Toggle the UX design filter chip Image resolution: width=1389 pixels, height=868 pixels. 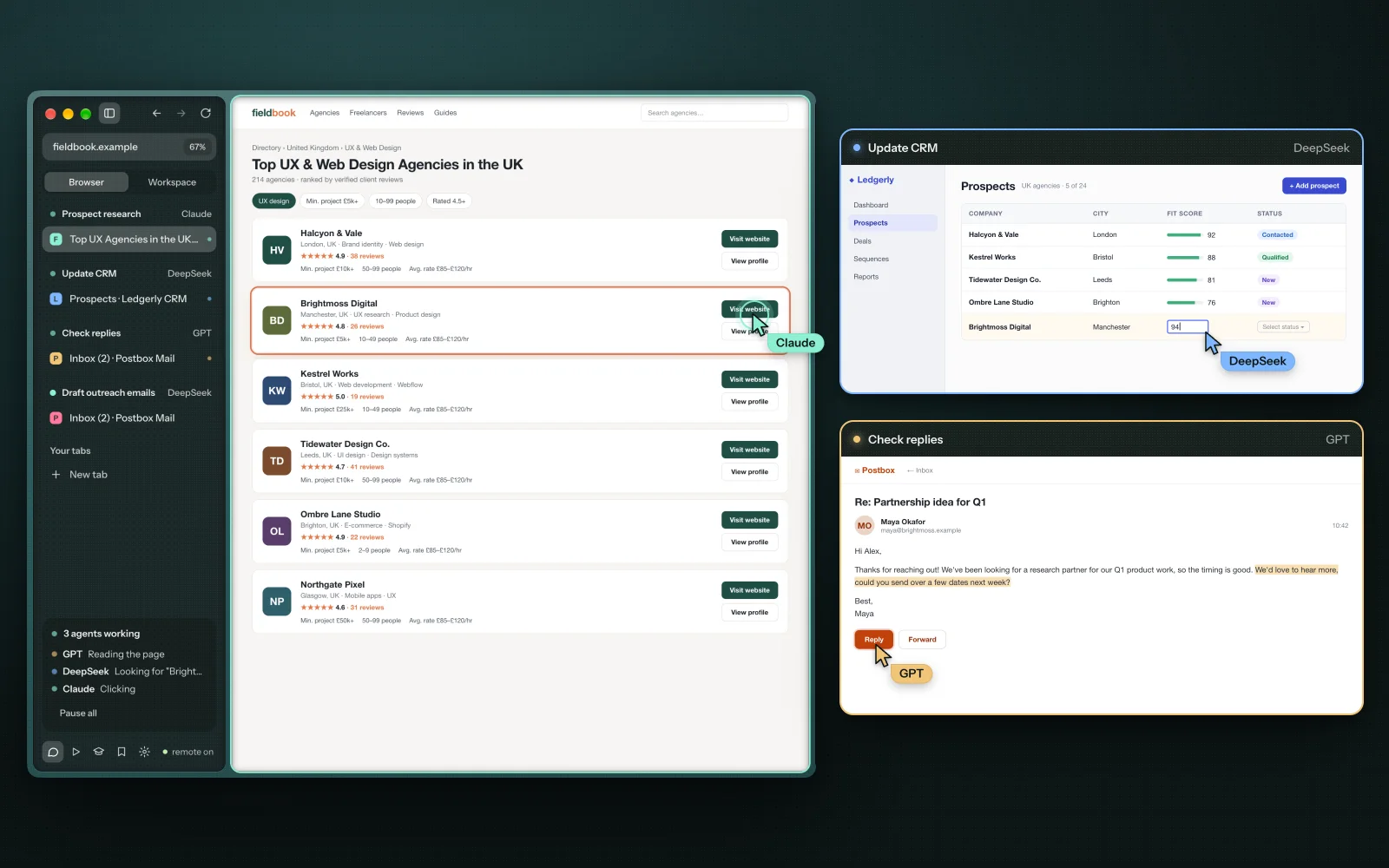tap(273, 201)
